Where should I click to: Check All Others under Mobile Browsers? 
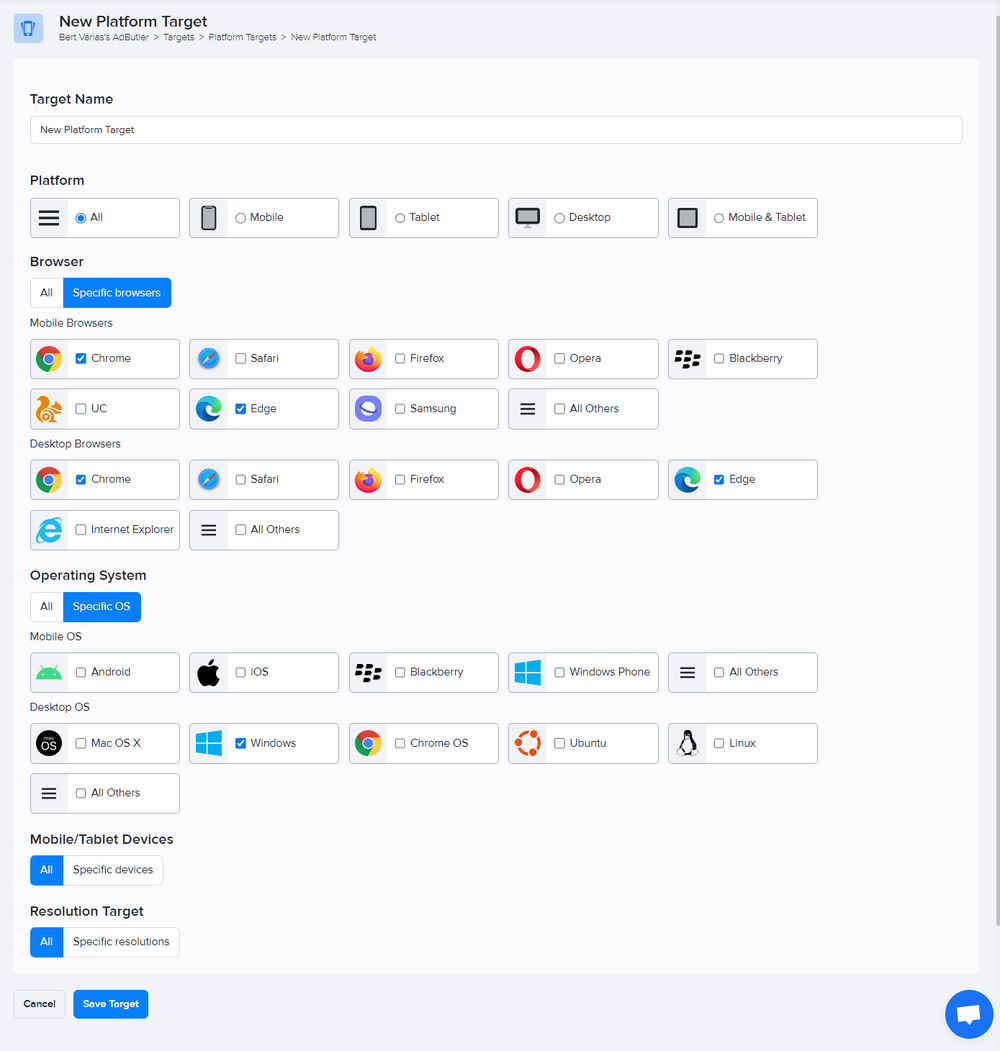click(x=559, y=409)
